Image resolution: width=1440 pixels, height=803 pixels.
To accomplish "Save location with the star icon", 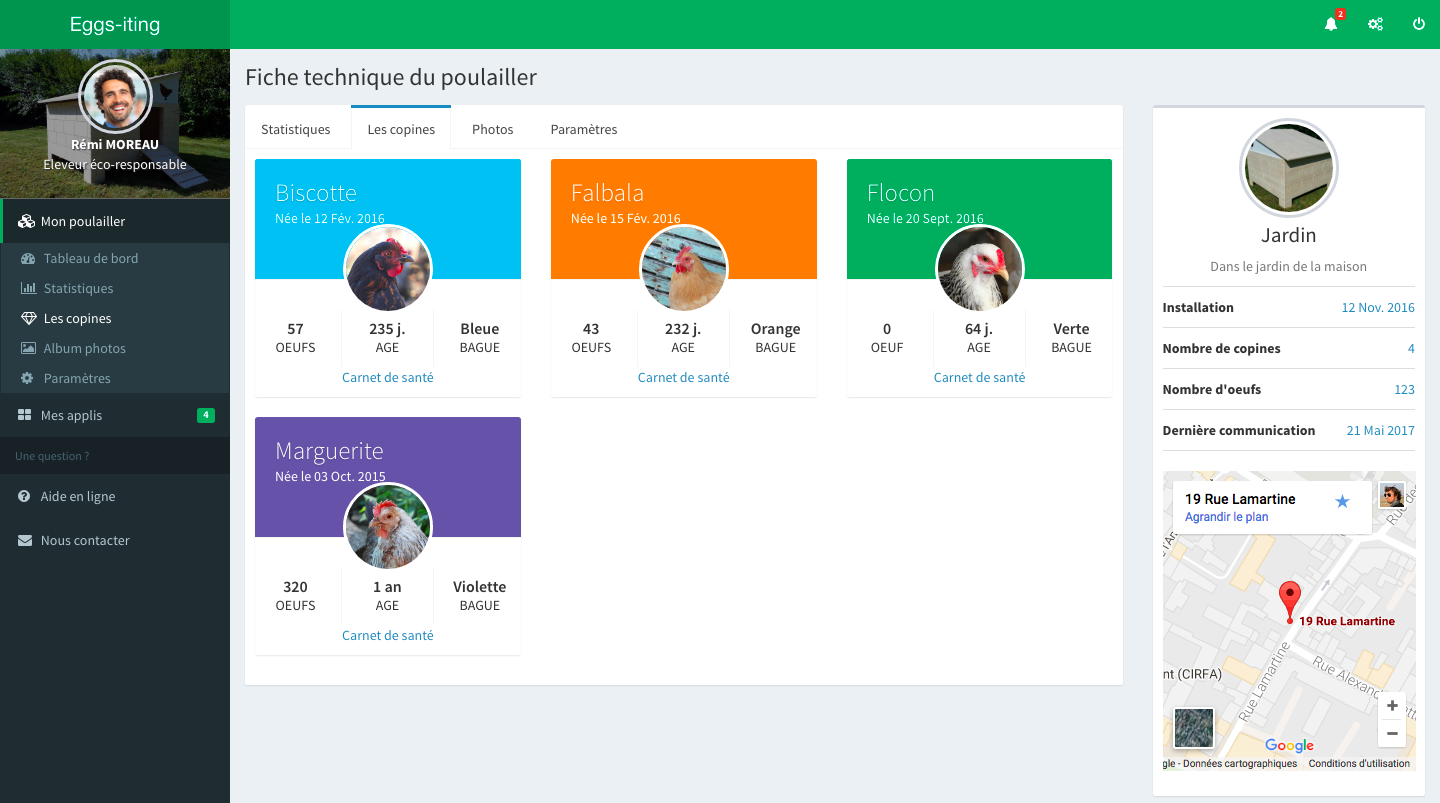I will [x=1342, y=501].
